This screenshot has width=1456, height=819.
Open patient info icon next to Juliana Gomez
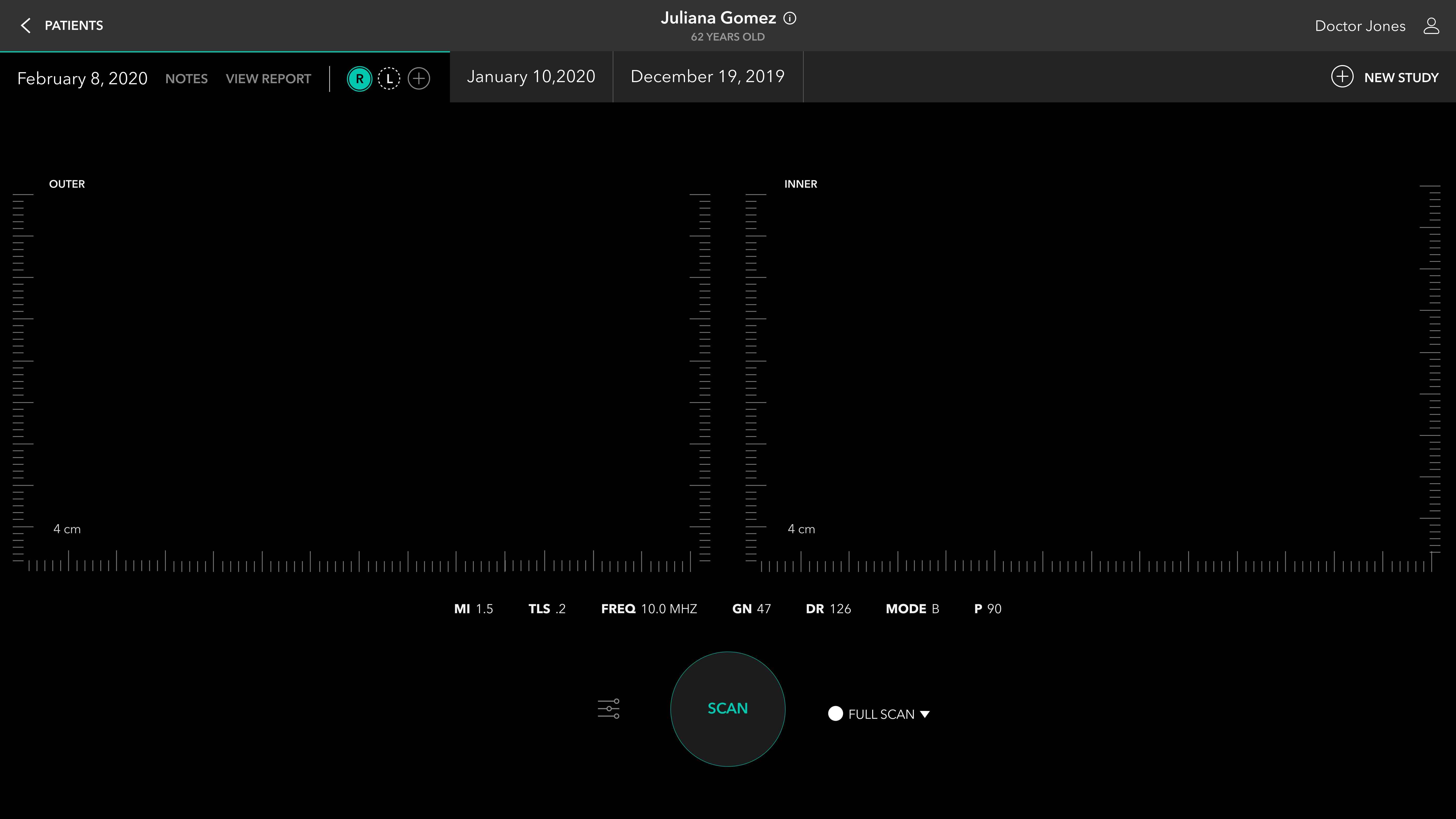point(790,18)
